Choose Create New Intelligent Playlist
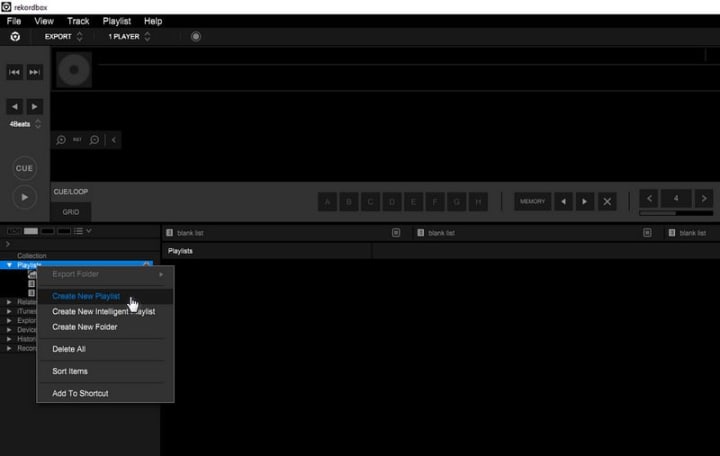The width and height of the screenshot is (720, 456). [x=105, y=312]
